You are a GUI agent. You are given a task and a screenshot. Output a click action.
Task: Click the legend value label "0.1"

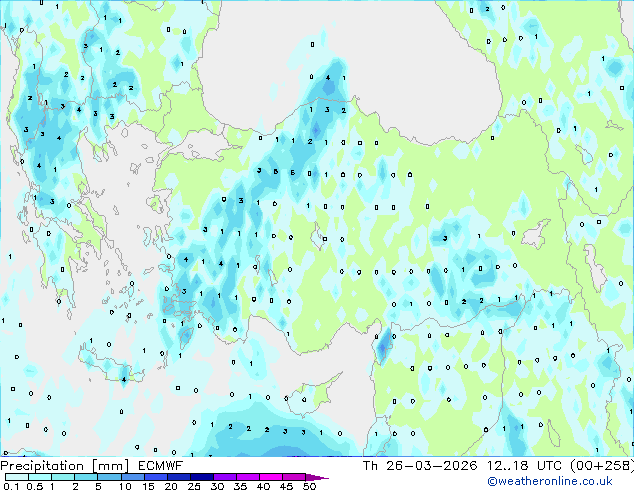point(11,486)
